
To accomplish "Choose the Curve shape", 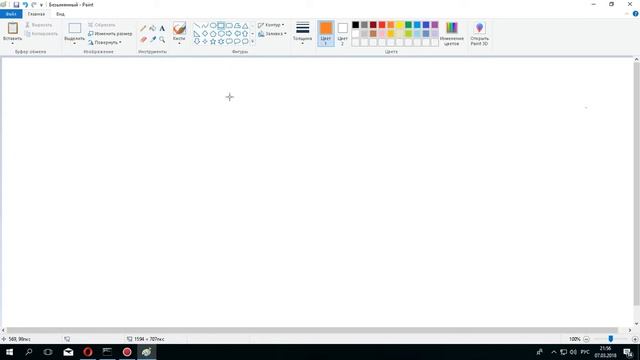I will pos(205,26).
